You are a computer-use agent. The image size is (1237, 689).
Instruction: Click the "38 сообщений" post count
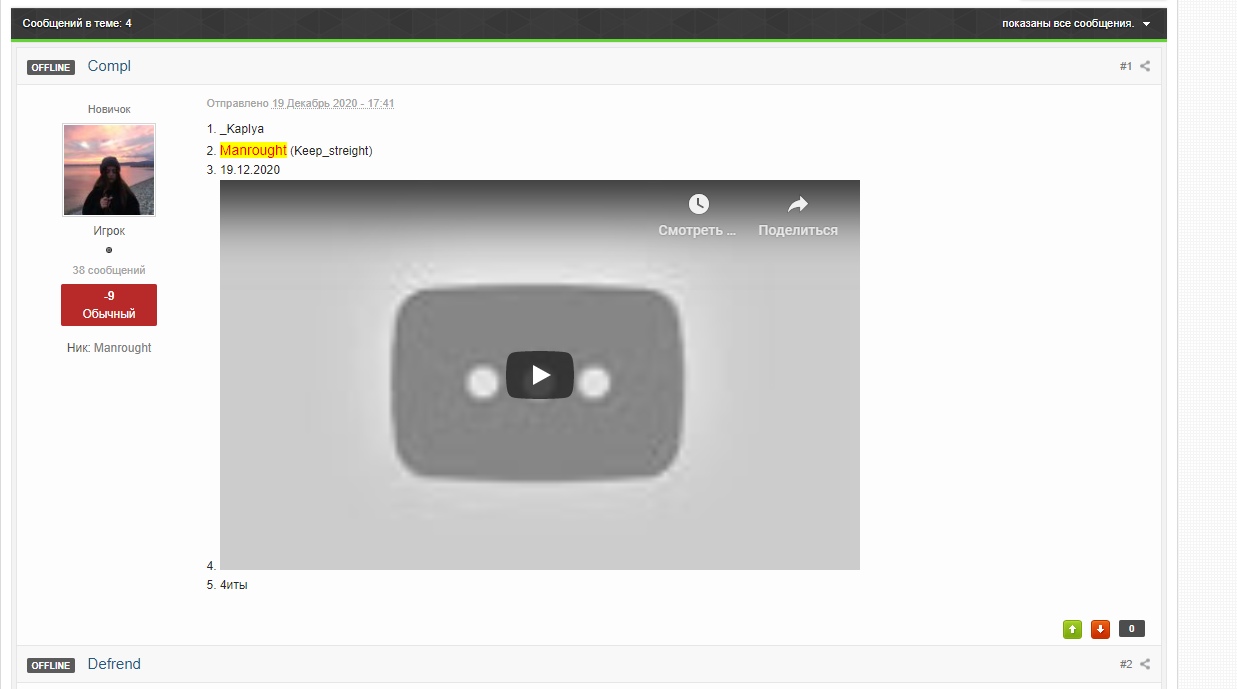click(x=109, y=271)
